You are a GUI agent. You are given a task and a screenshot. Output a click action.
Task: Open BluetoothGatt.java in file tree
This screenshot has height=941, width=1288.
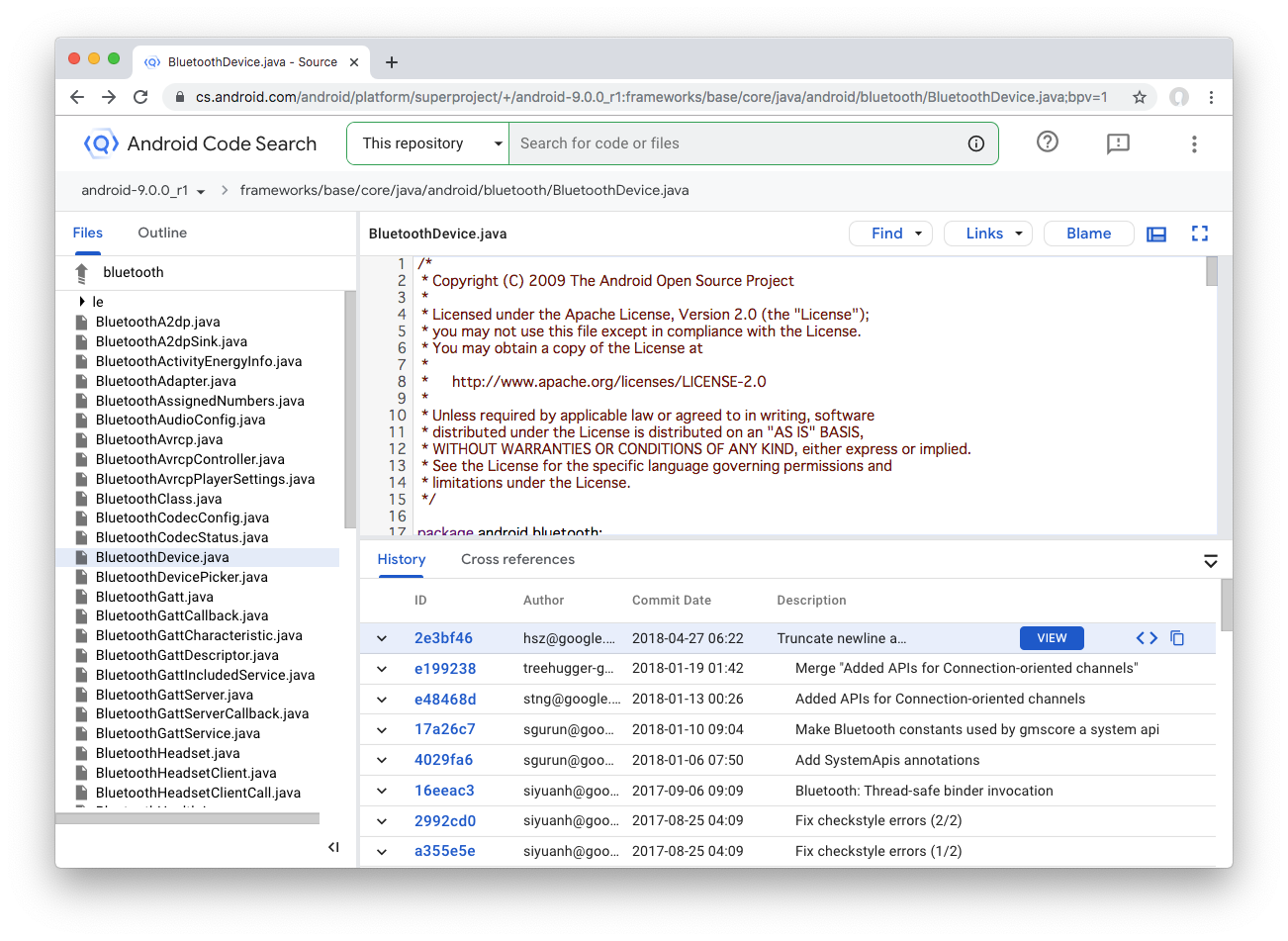(154, 597)
